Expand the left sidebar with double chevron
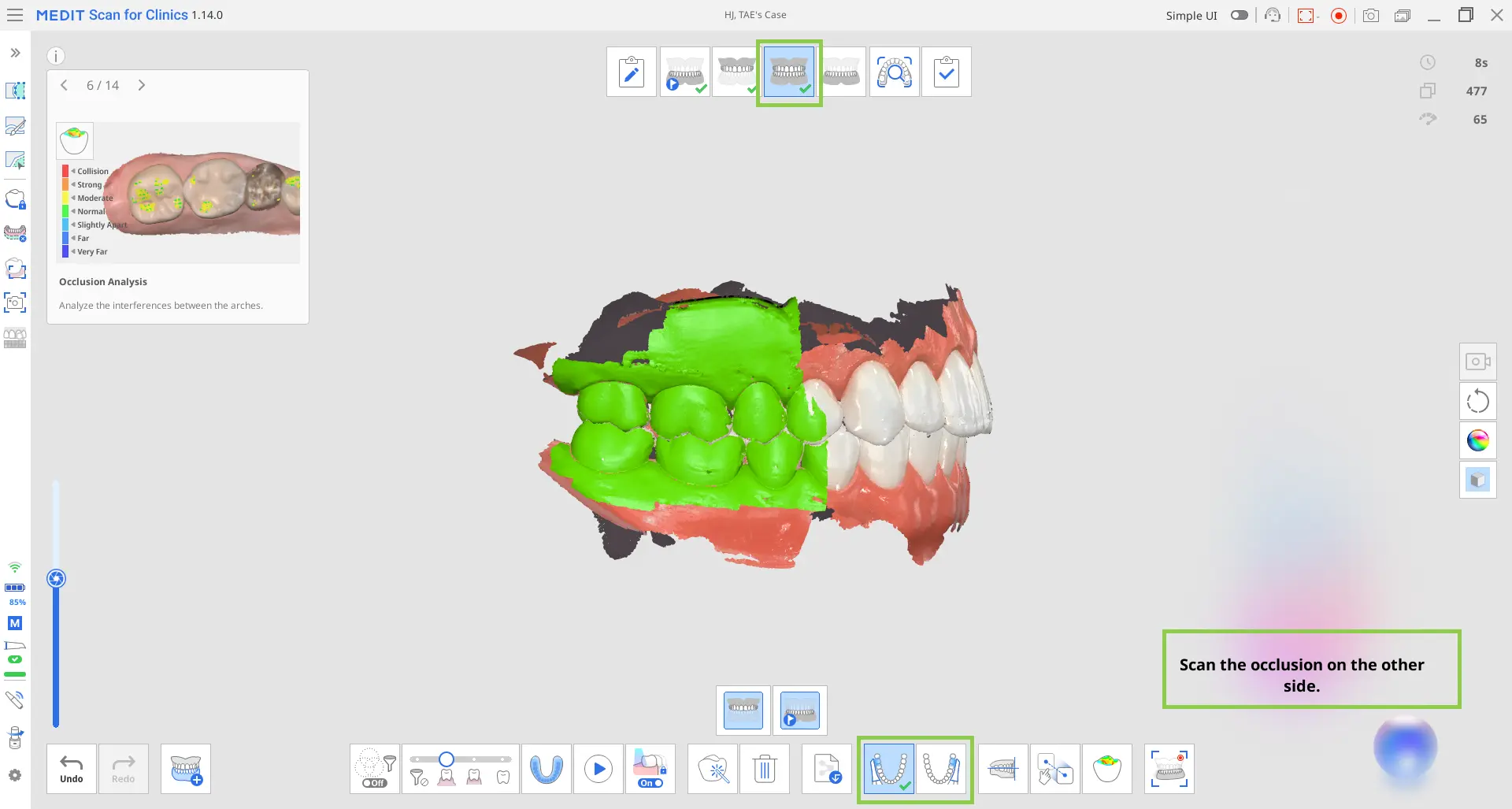This screenshot has width=1512, height=809. tap(15, 53)
